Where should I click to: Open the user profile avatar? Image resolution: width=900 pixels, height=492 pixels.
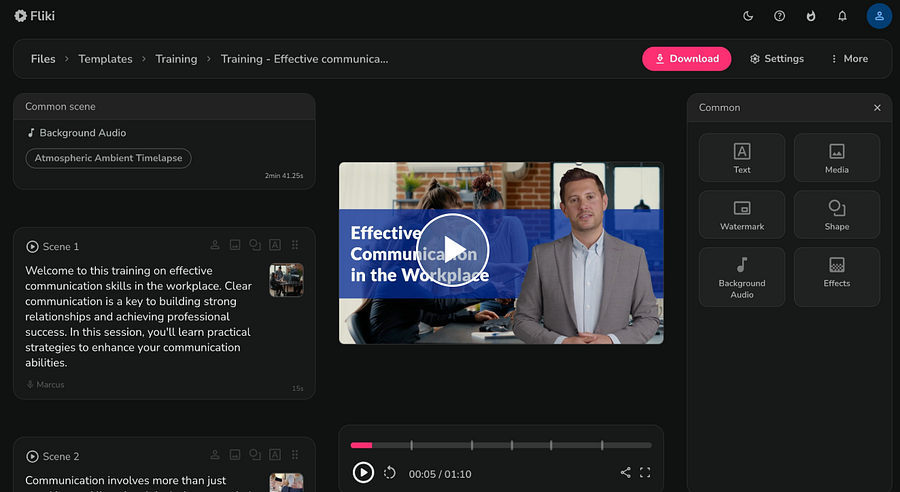coord(879,16)
